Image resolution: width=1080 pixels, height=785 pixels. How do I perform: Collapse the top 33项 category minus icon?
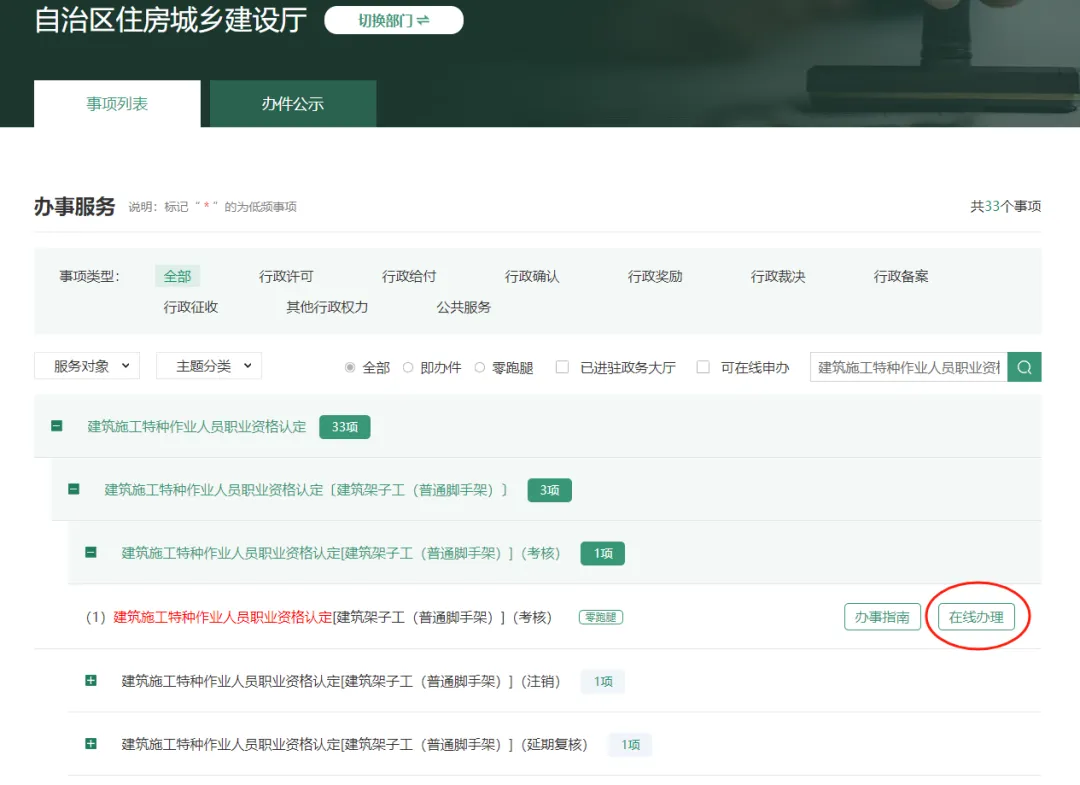pos(56,426)
